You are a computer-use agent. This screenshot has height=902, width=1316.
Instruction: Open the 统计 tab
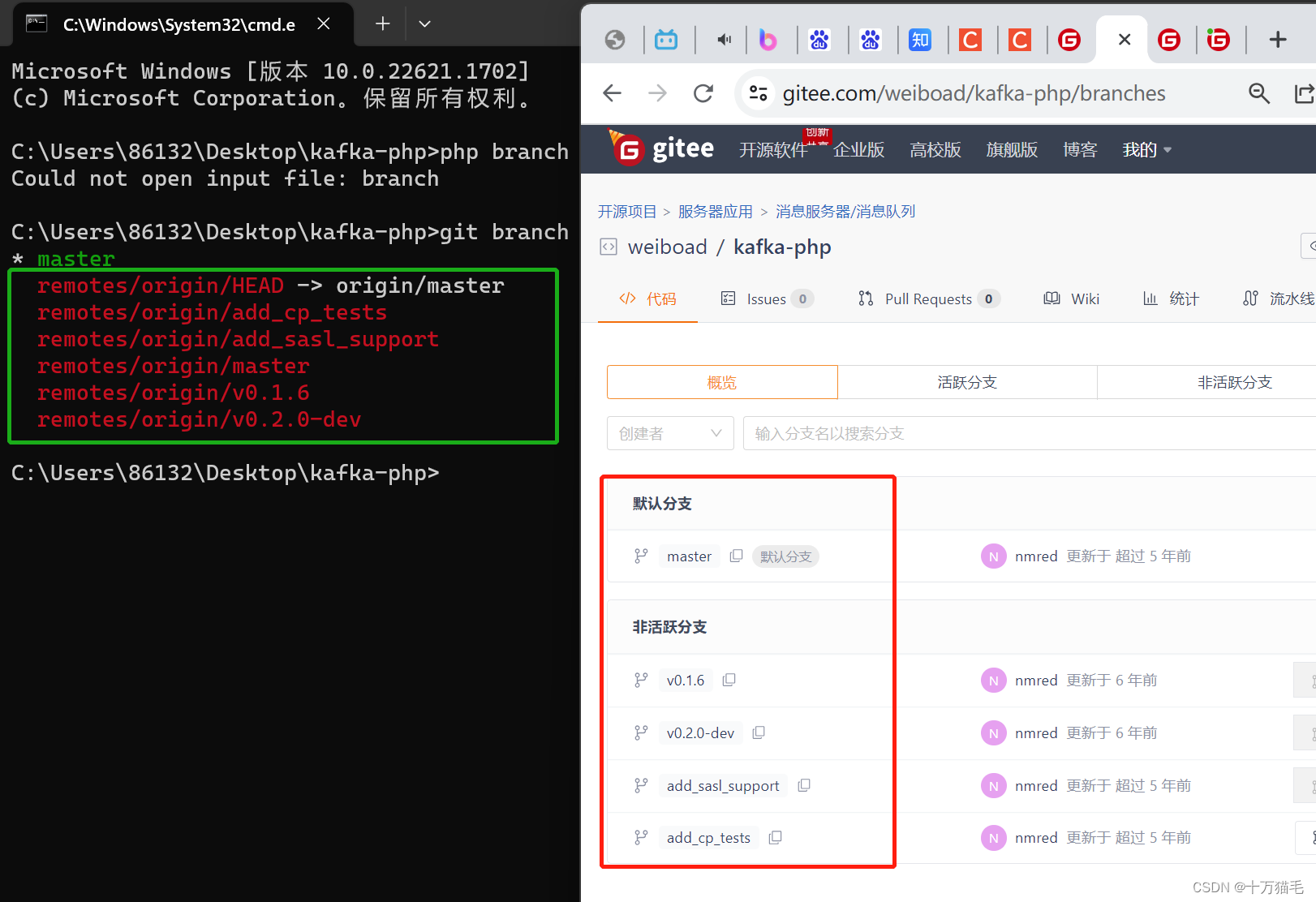click(1171, 299)
